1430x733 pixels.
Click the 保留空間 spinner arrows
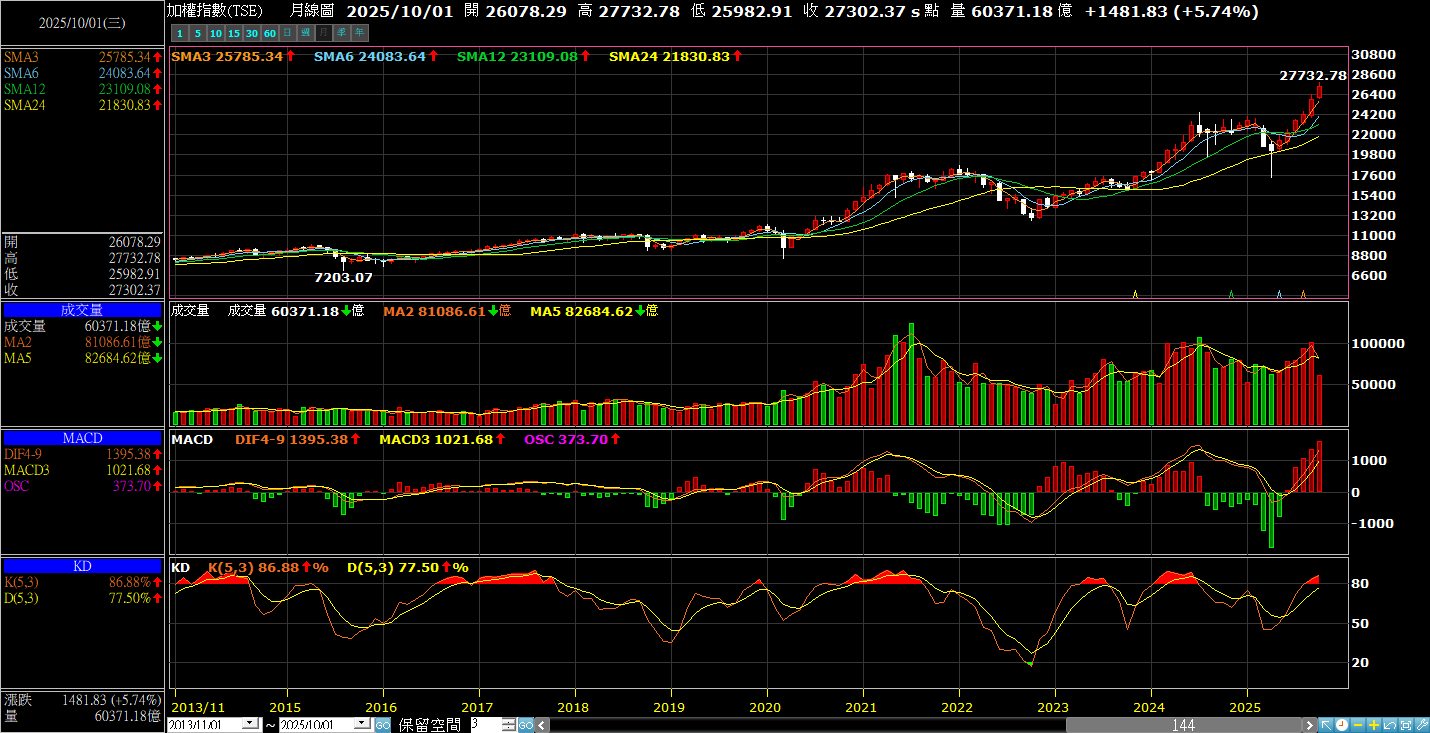coord(508,725)
